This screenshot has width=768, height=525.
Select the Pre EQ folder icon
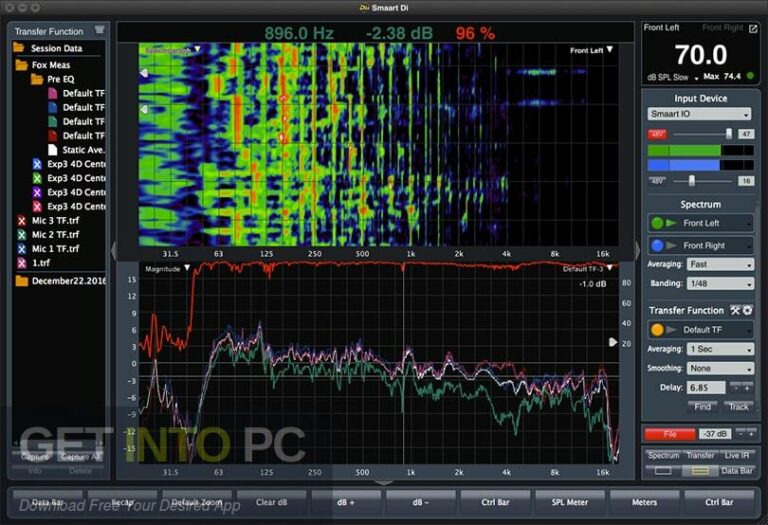pos(37,79)
